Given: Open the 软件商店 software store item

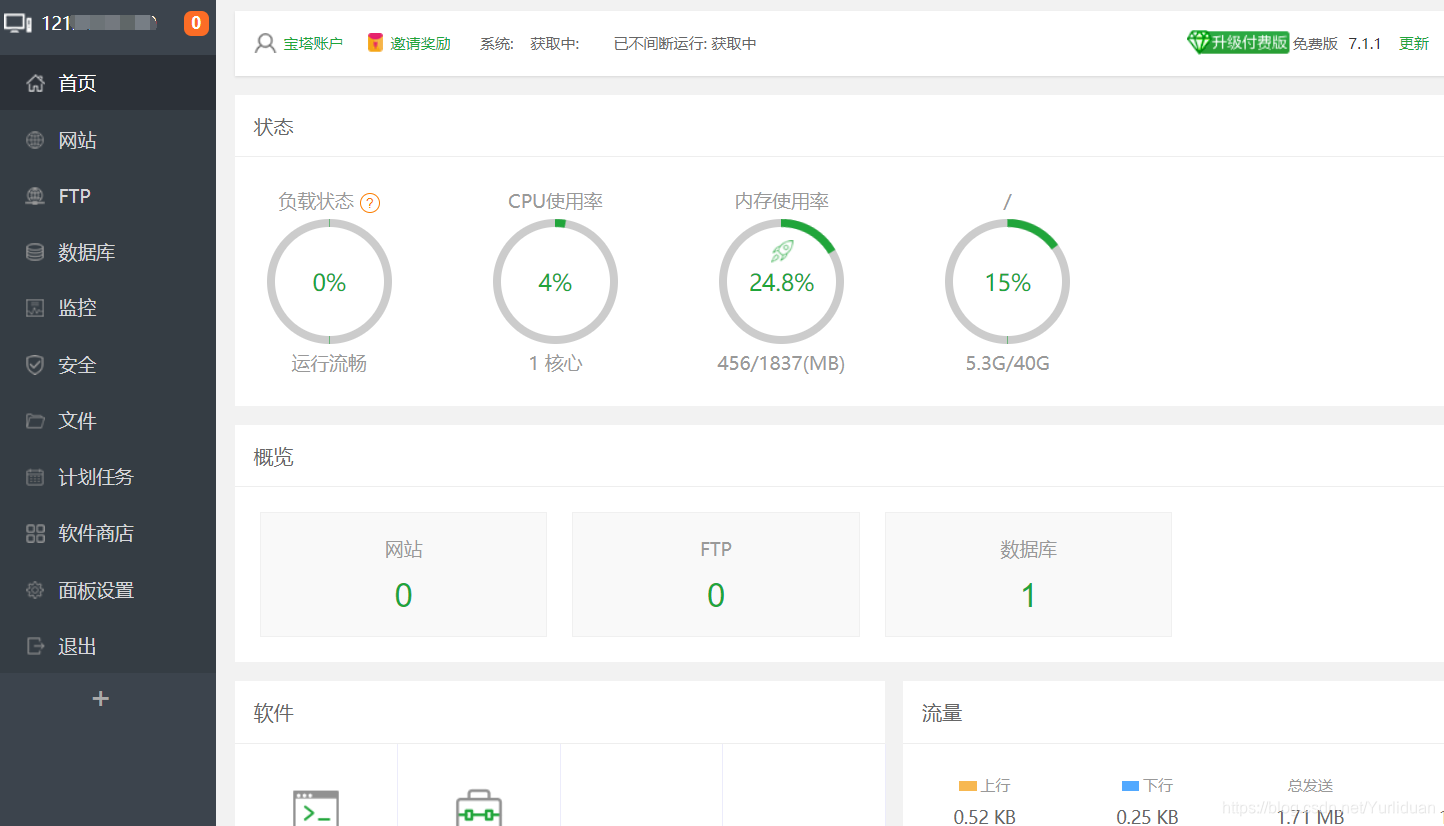Looking at the screenshot, I should (x=108, y=533).
